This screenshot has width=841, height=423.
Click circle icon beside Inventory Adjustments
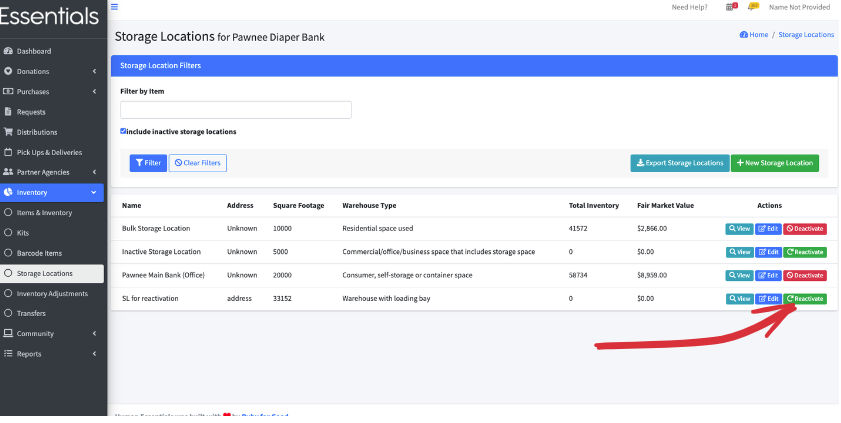tap(8, 293)
